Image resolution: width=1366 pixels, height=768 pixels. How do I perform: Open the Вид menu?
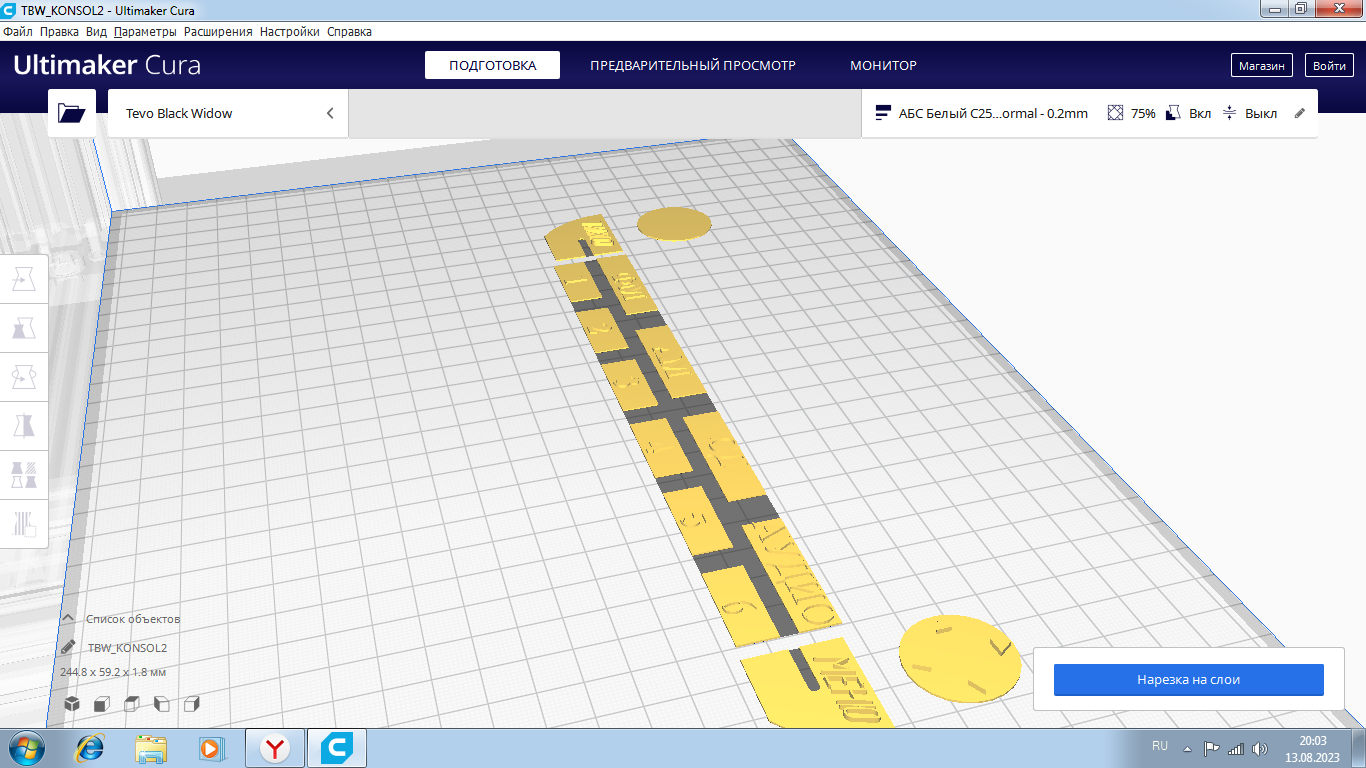coord(96,31)
